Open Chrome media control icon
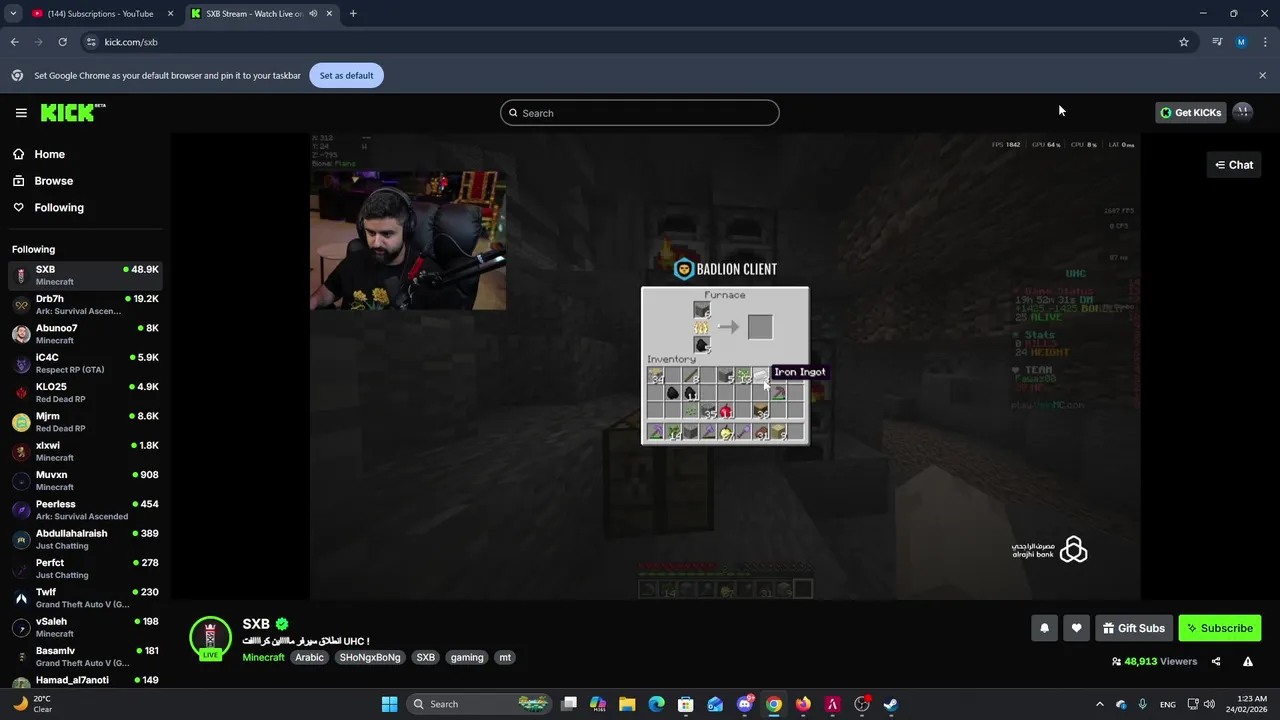Viewport: 1280px width, 720px height. pos(1217,42)
